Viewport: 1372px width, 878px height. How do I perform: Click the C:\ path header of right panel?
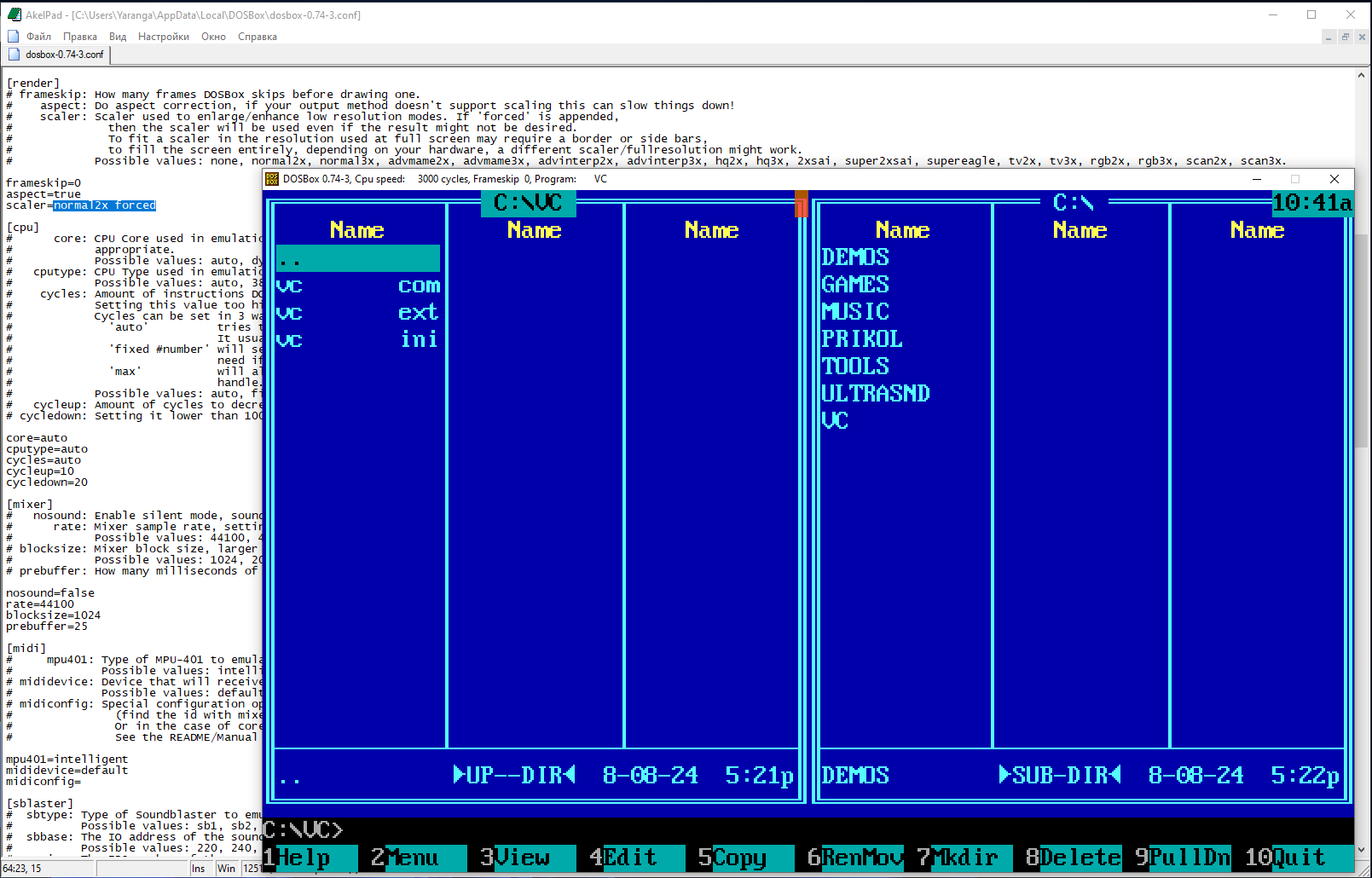(1074, 203)
